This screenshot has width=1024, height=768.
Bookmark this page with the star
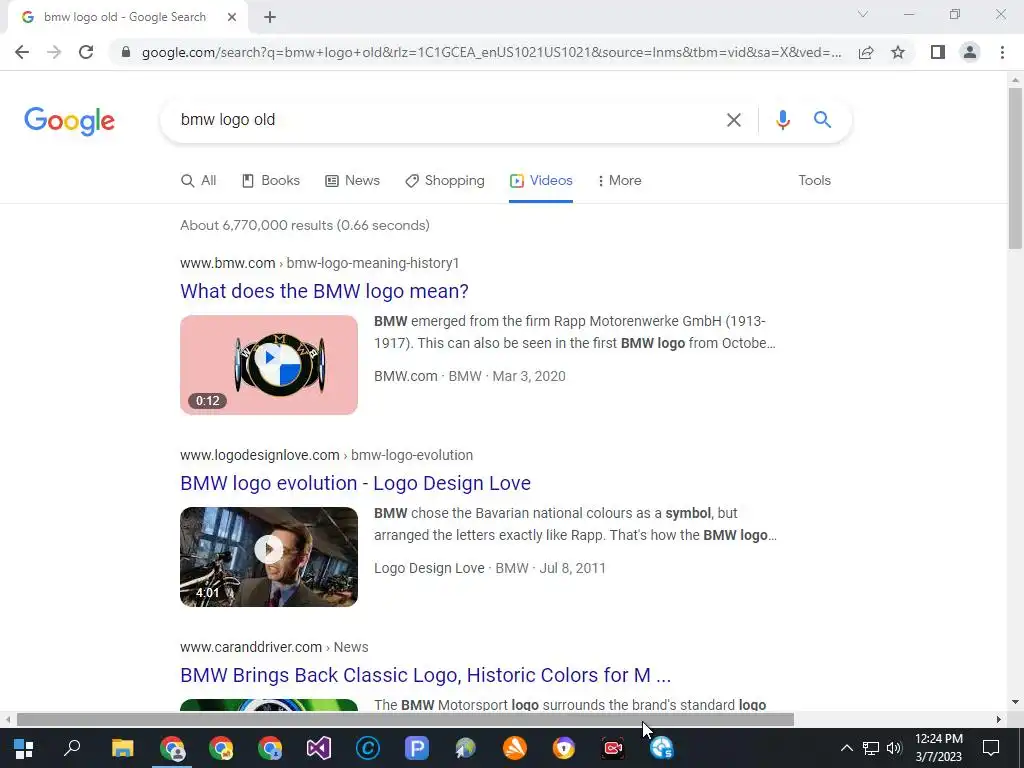(898, 52)
